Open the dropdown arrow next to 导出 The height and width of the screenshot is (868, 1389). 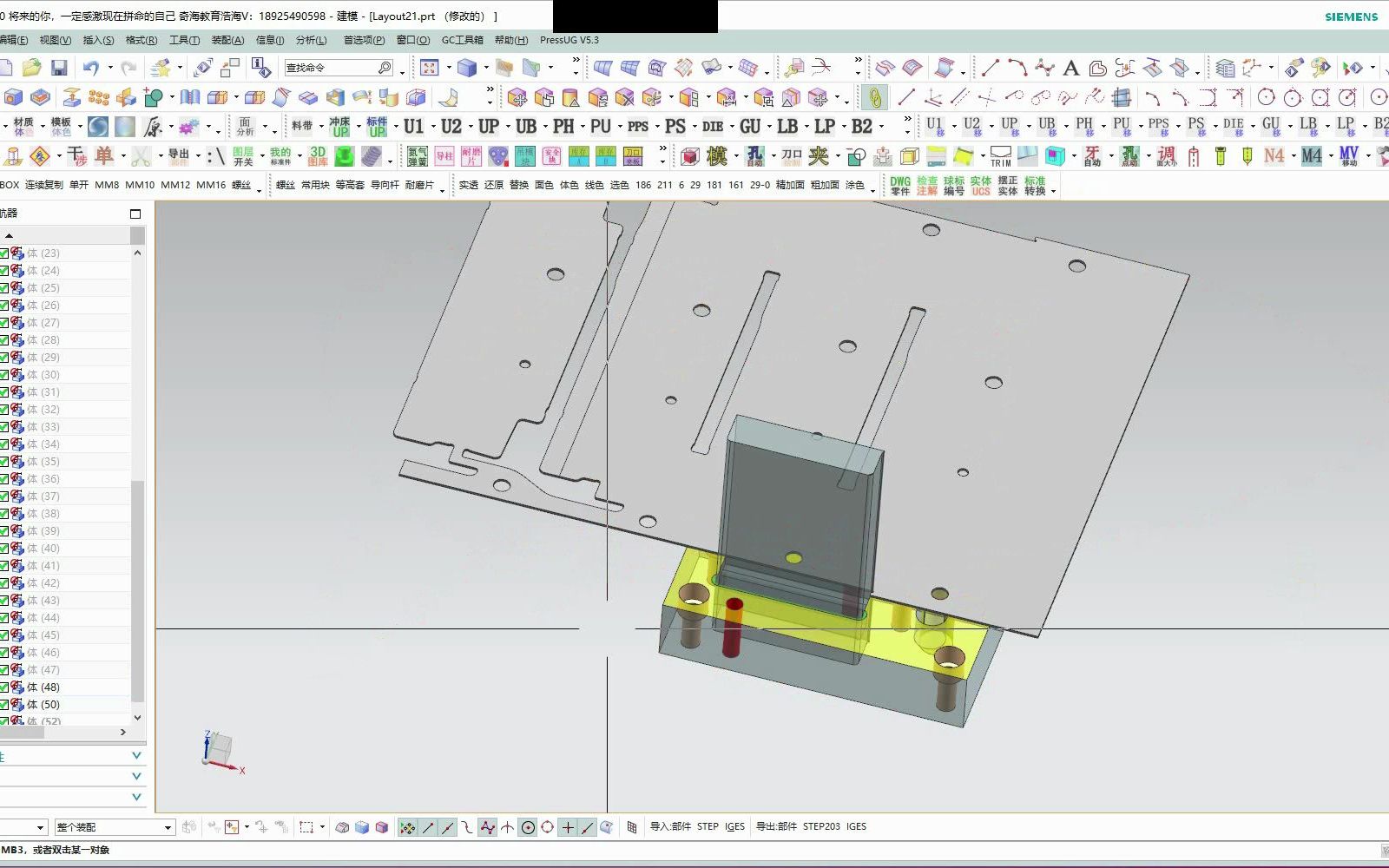coord(198,156)
